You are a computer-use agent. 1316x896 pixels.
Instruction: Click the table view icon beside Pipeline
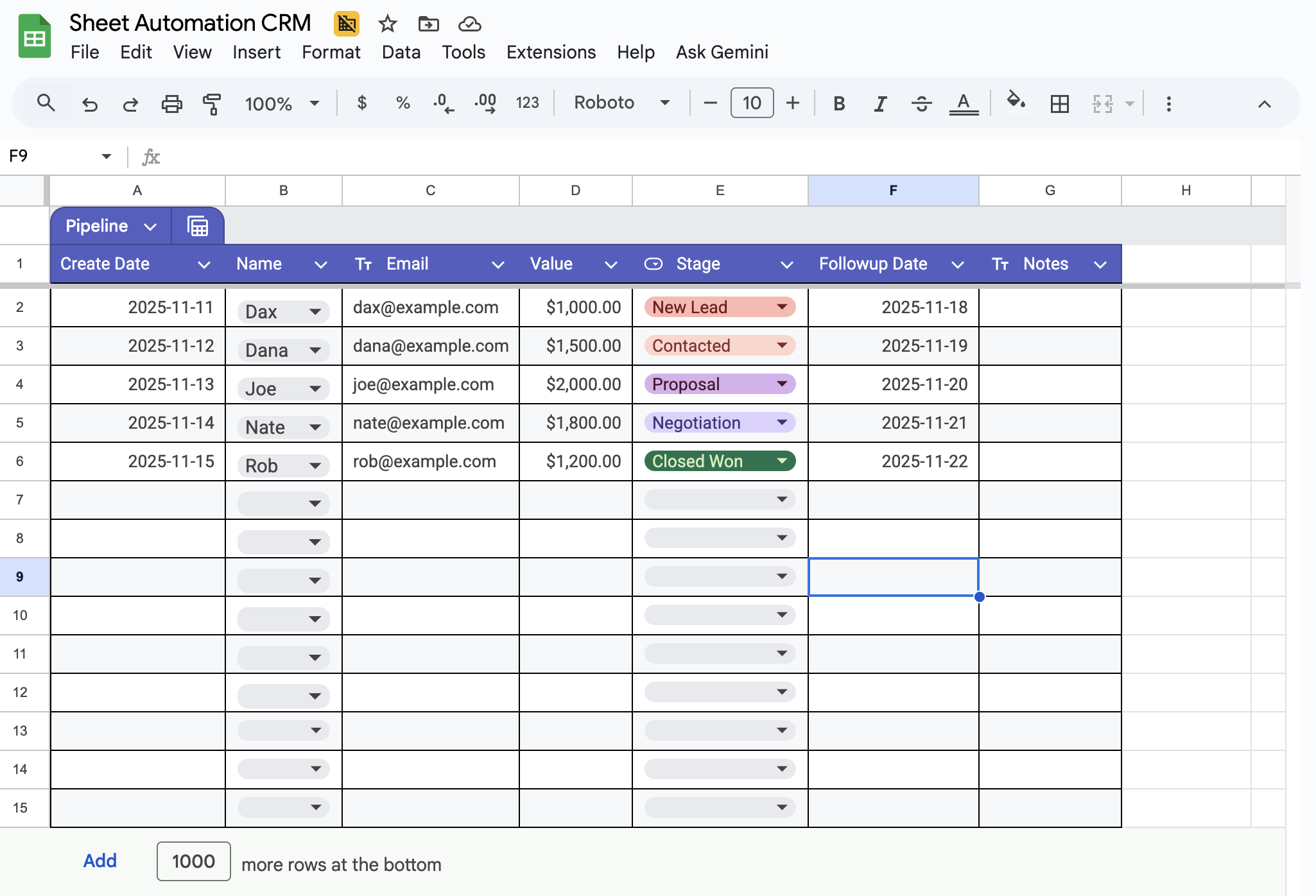pyautogui.click(x=198, y=226)
